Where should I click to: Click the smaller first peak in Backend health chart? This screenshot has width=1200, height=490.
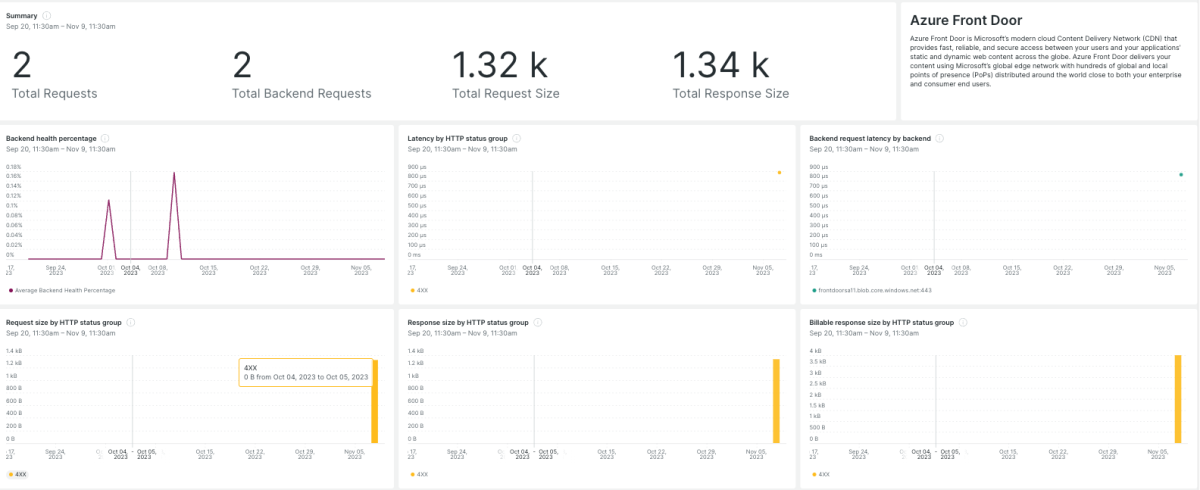click(109, 201)
